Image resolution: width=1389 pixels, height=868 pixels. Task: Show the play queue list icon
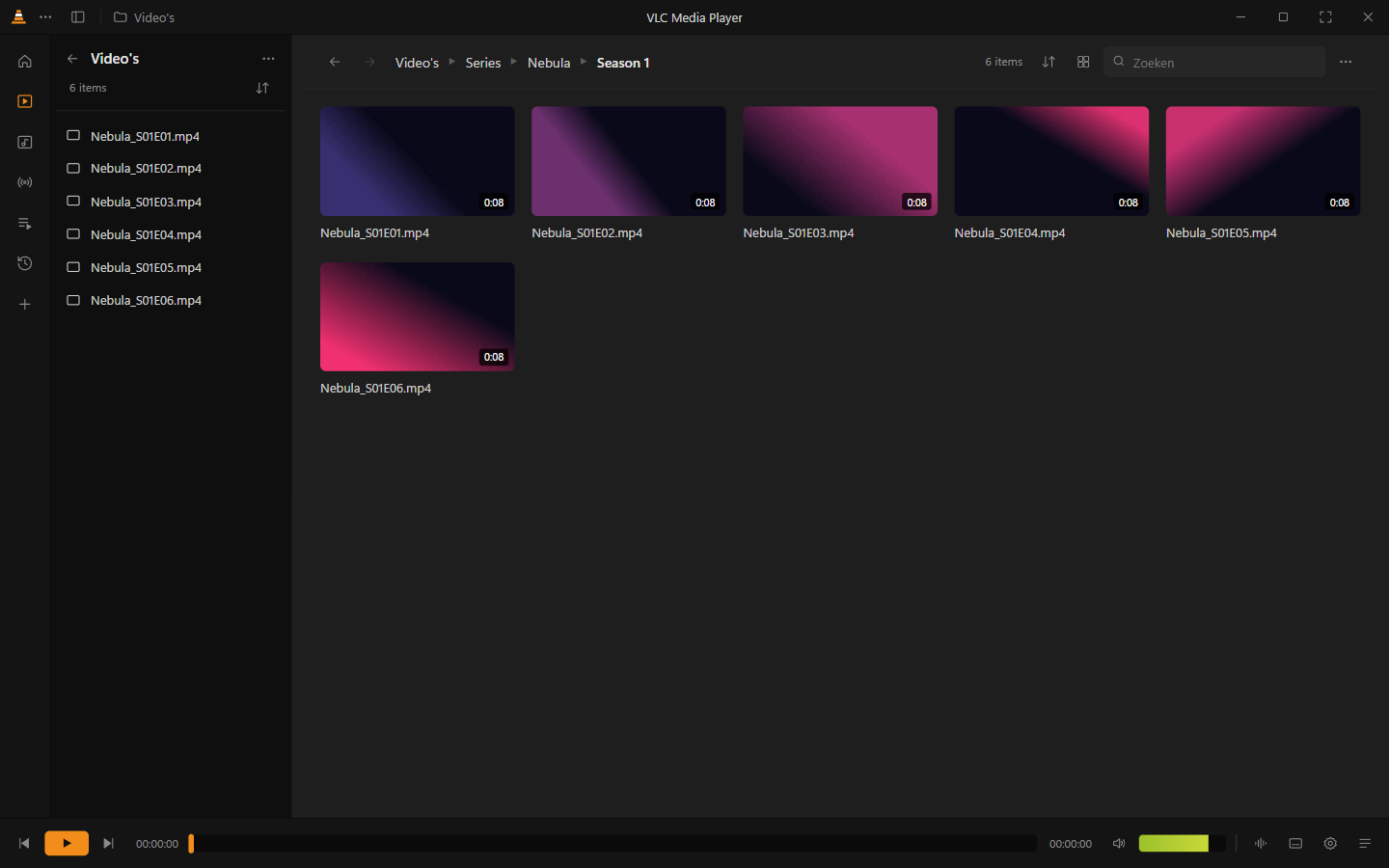coord(1365,843)
